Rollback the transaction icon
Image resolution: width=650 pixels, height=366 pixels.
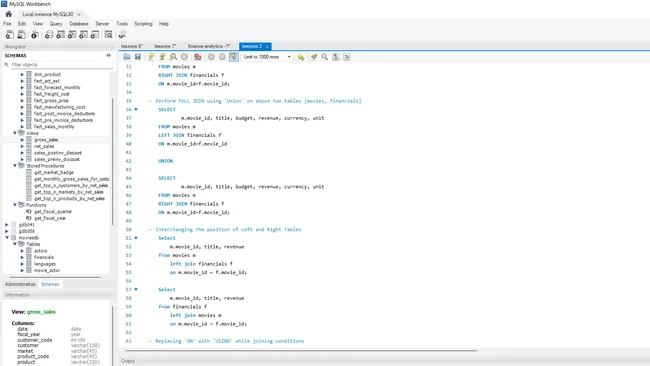click(x=222, y=57)
